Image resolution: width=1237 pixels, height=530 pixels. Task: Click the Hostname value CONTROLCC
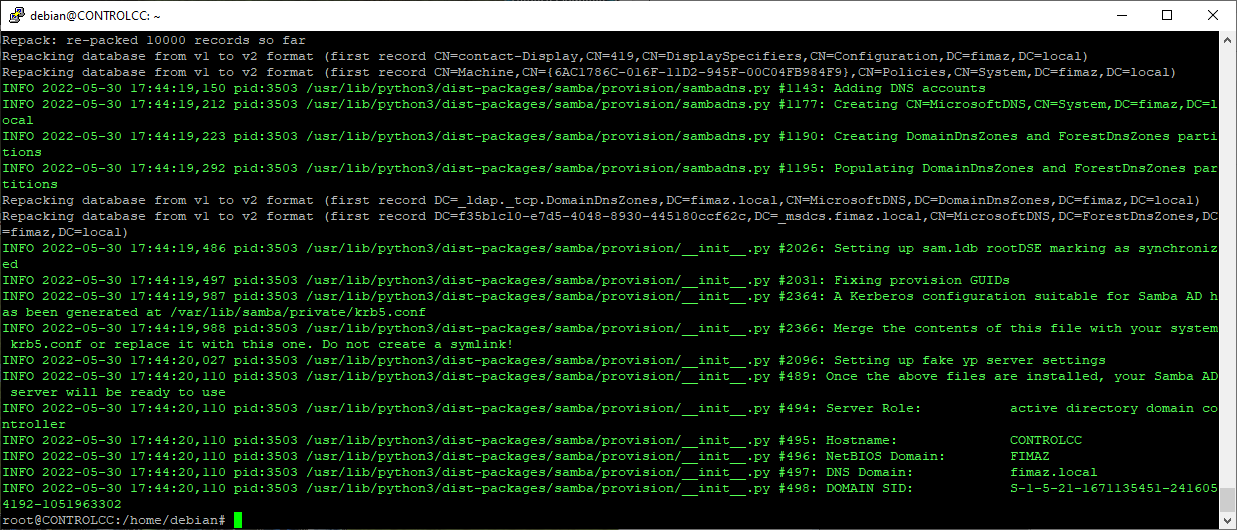coord(1046,440)
